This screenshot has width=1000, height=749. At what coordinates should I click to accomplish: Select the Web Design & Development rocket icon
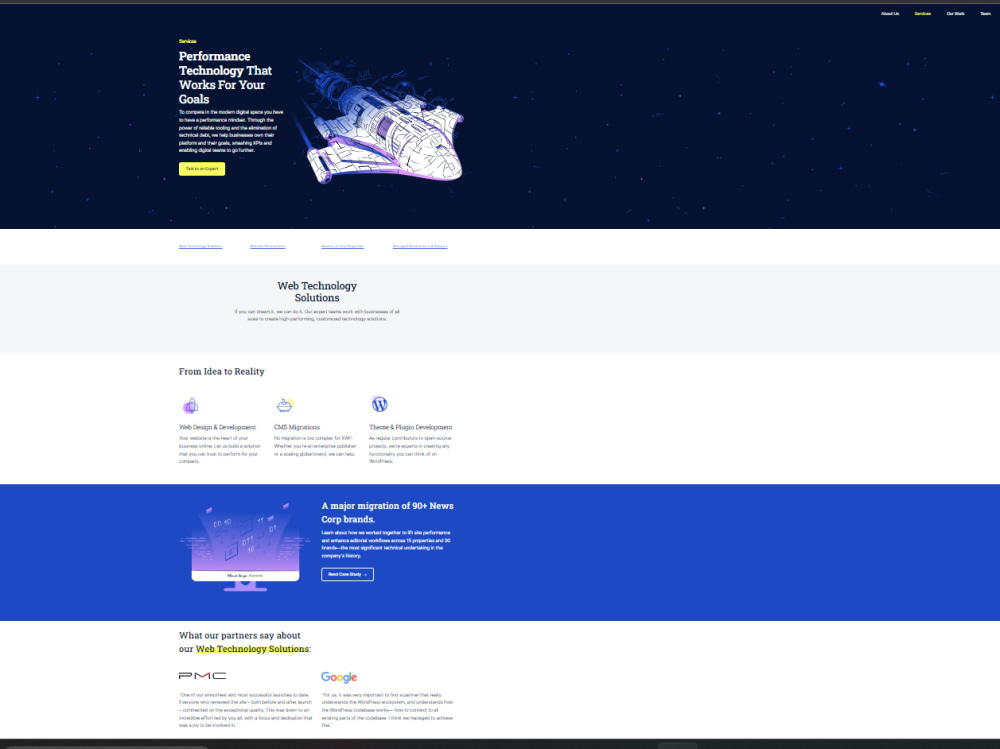coord(190,404)
